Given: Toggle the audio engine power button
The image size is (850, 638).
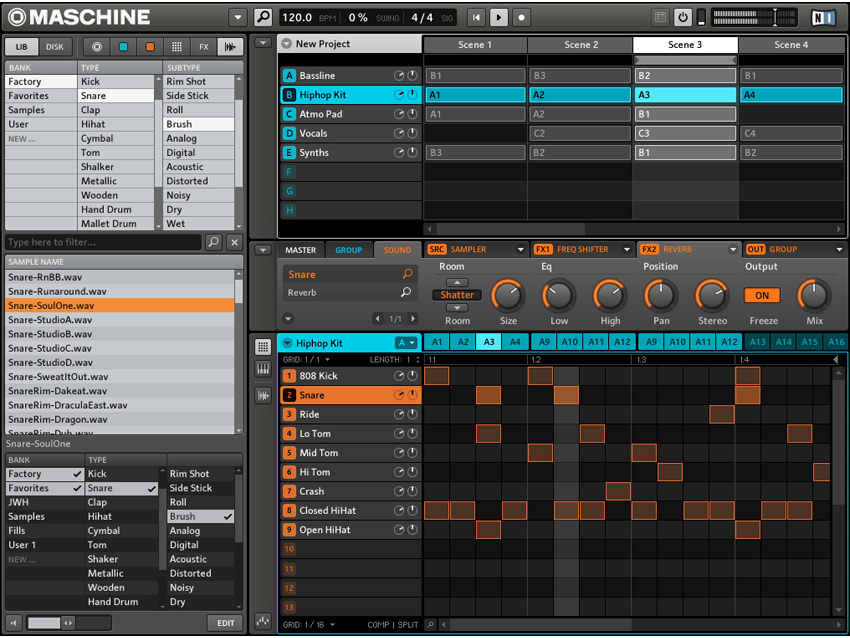Looking at the screenshot, I should [x=683, y=17].
